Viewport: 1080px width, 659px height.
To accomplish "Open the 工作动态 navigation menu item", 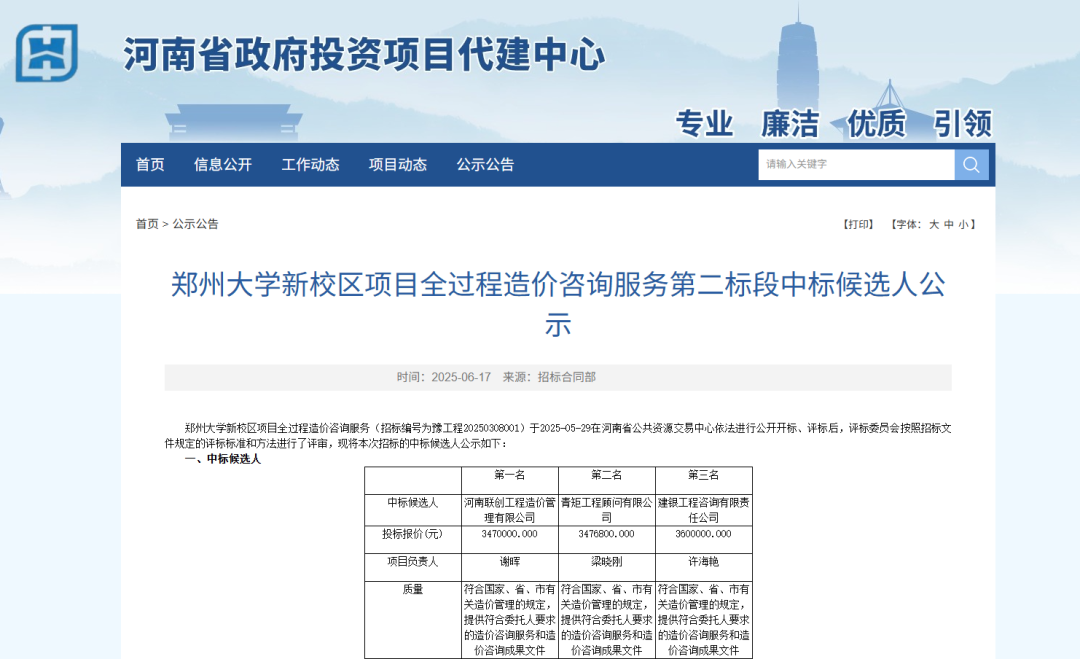I will (x=311, y=165).
